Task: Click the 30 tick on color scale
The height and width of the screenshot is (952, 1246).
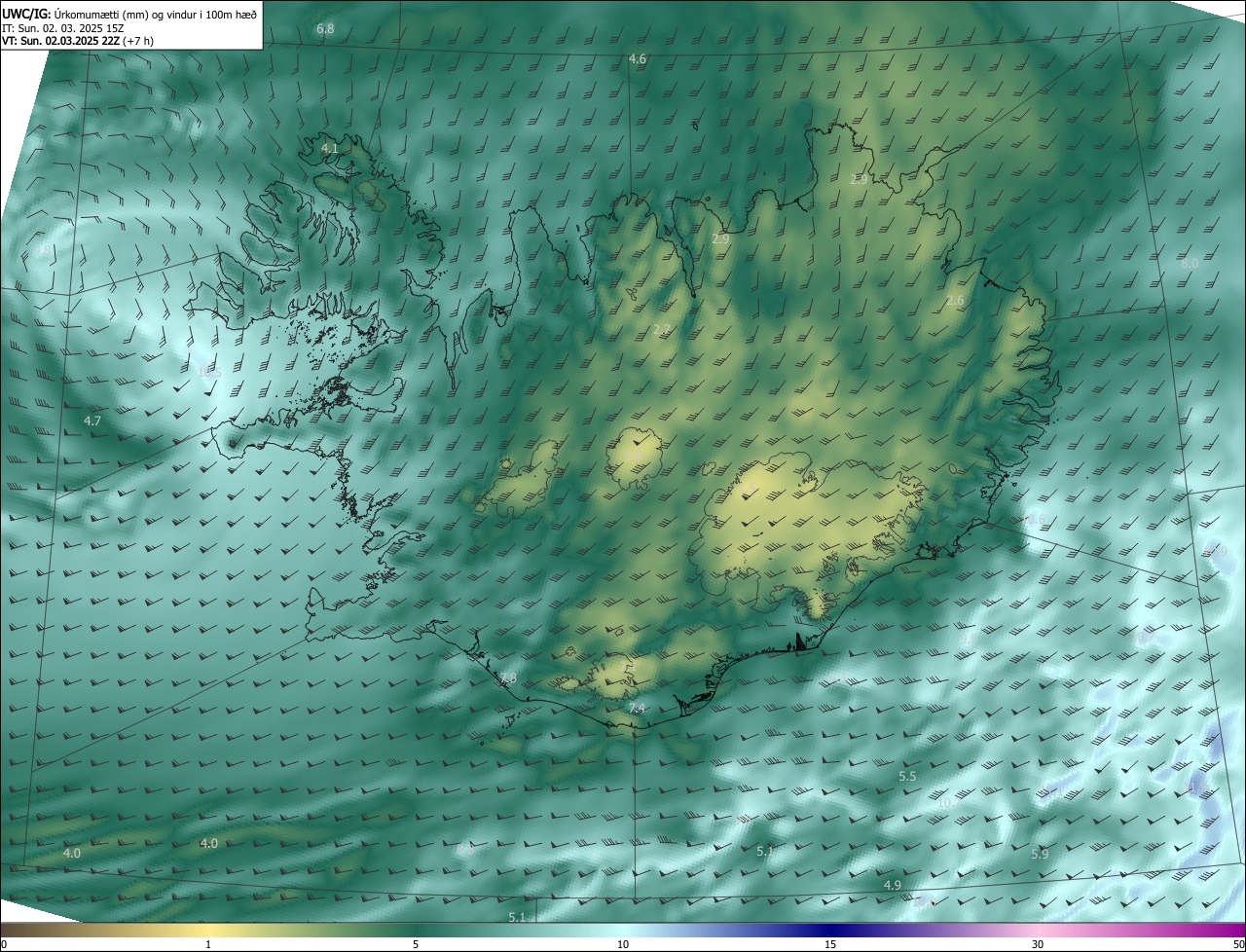Action: tap(1038, 944)
